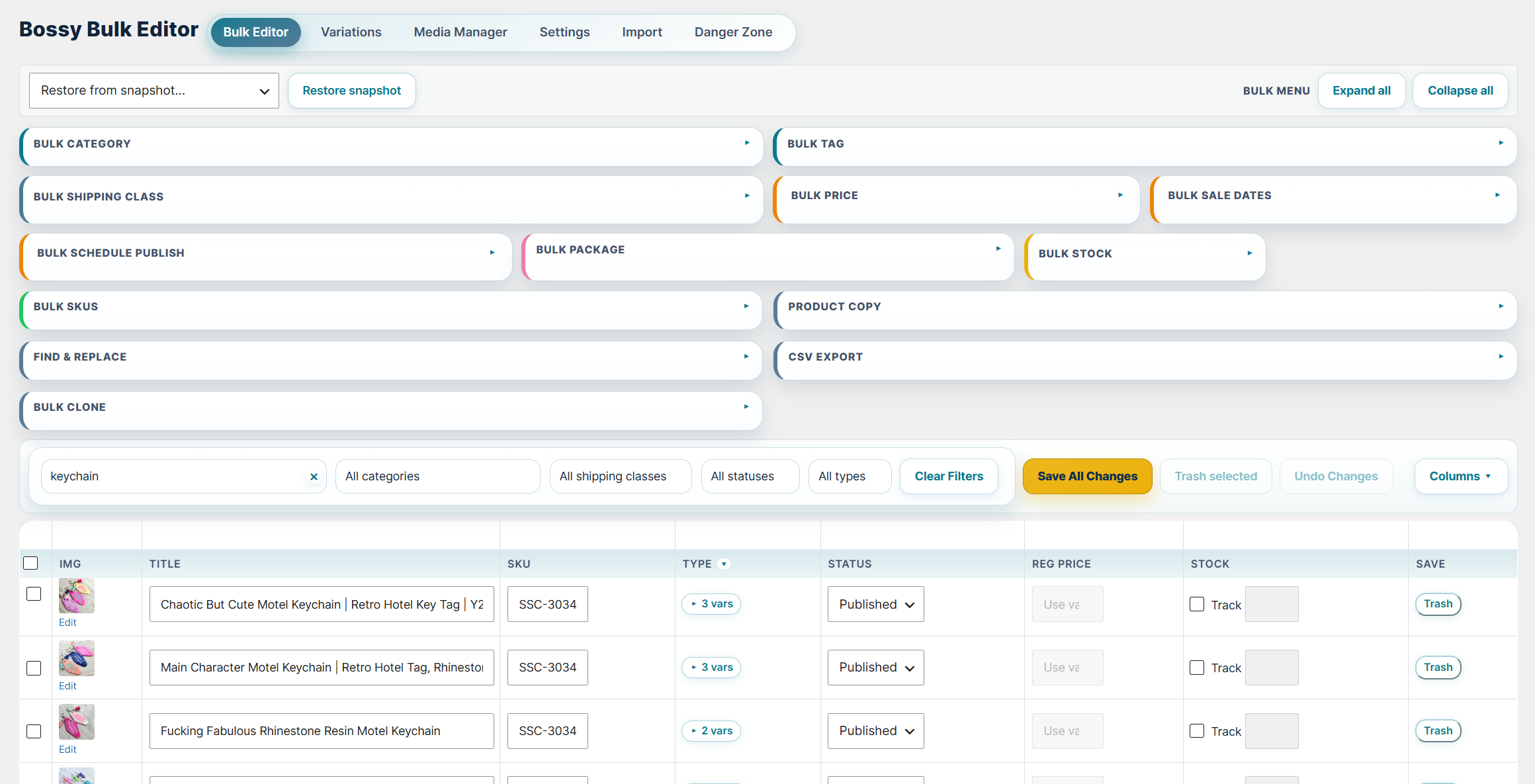Click the Restore snapshot button
The width and height of the screenshot is (1535, 784).
tap(352, 91)
